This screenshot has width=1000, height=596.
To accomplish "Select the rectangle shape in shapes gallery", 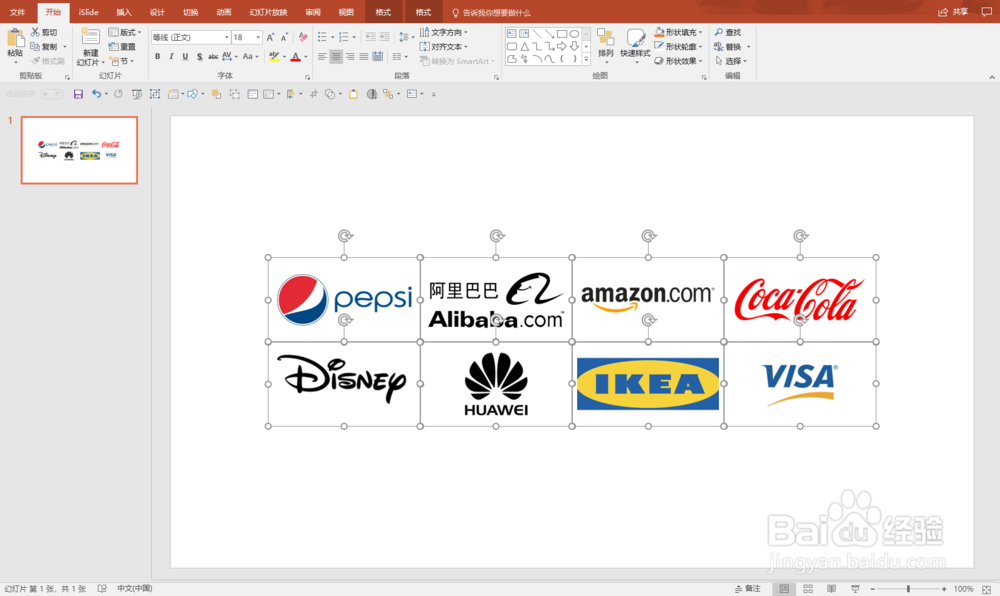I will tap(562, 34).
